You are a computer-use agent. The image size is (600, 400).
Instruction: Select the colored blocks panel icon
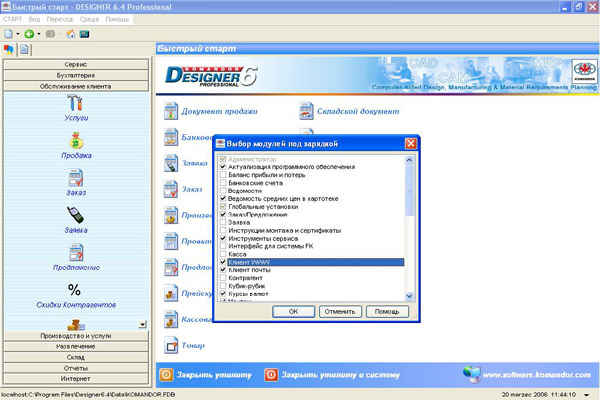[9, 49]
